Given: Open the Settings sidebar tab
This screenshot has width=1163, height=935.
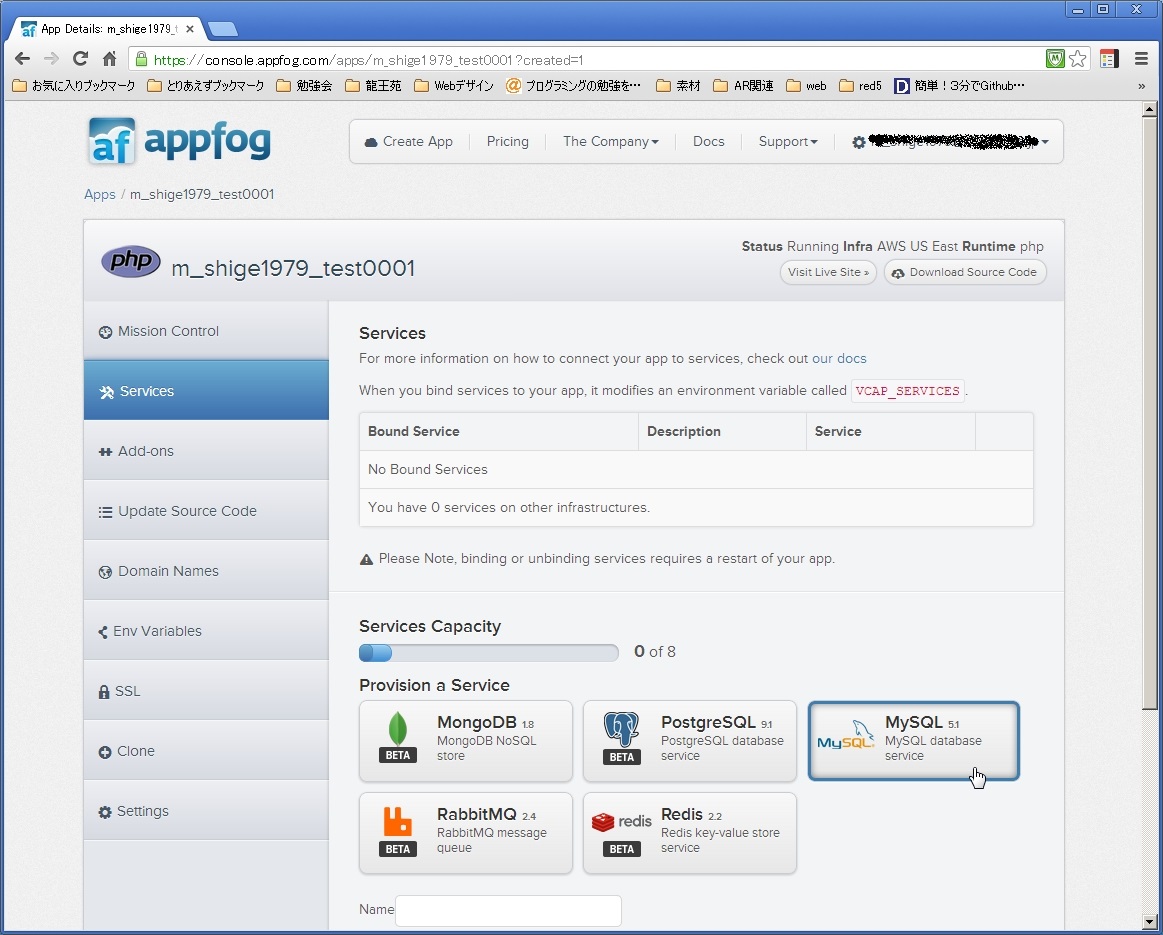Looking at the screenshot, I should 206,811.
